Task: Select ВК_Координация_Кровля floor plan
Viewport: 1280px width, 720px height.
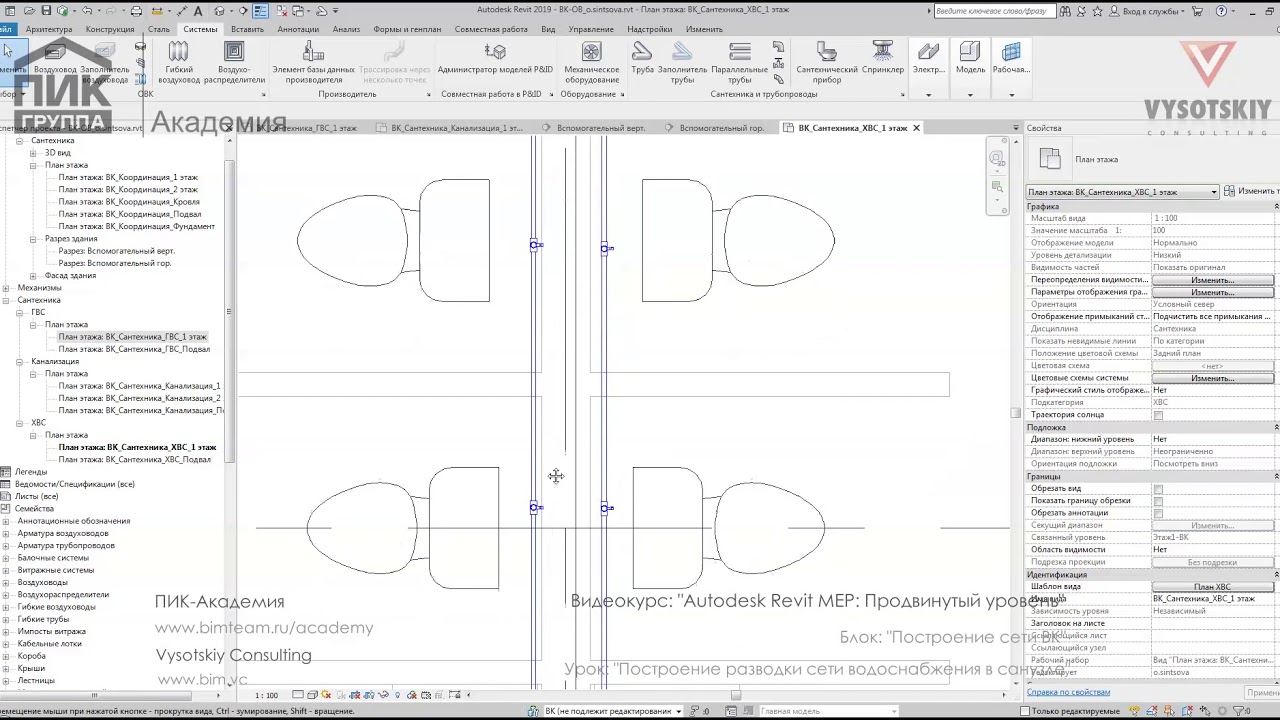Action: coord(129,202)
